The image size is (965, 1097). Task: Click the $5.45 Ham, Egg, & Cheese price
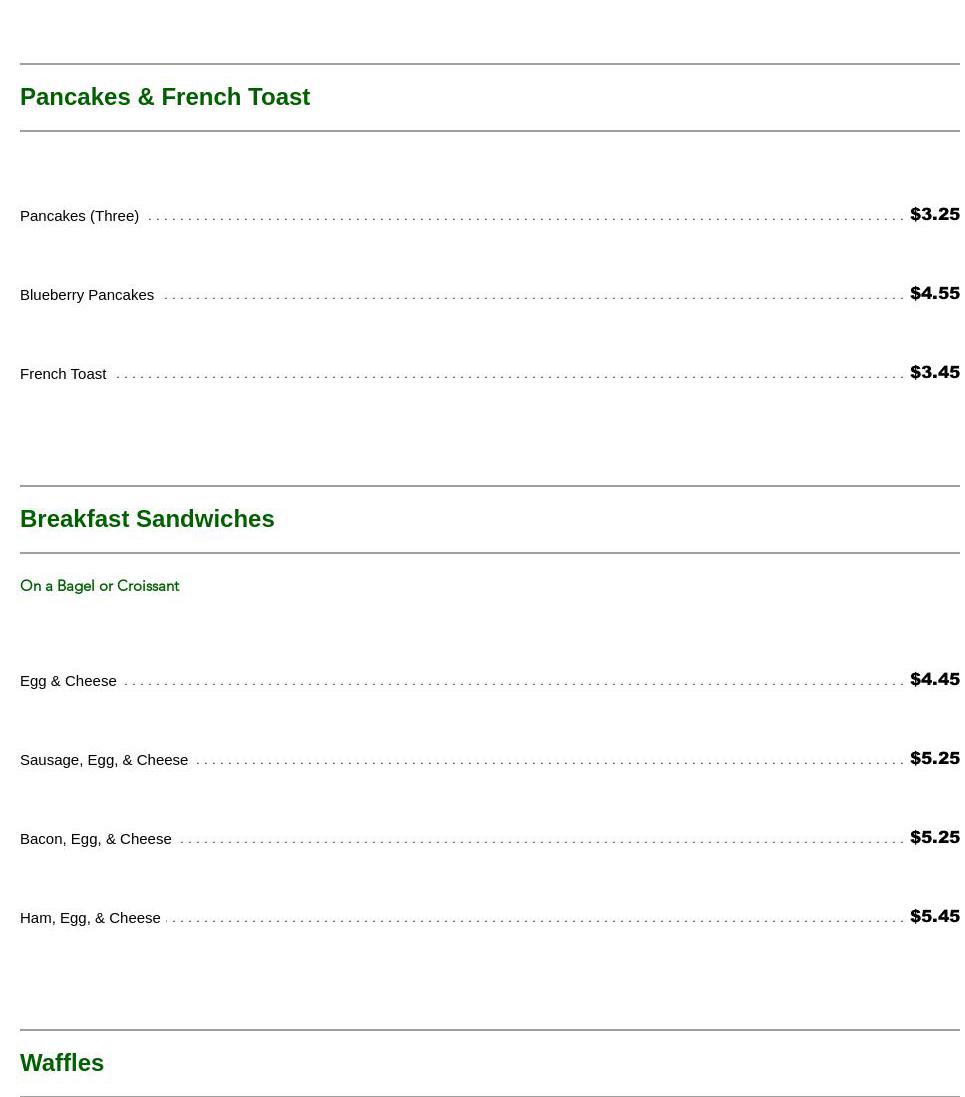coord(934,917)
